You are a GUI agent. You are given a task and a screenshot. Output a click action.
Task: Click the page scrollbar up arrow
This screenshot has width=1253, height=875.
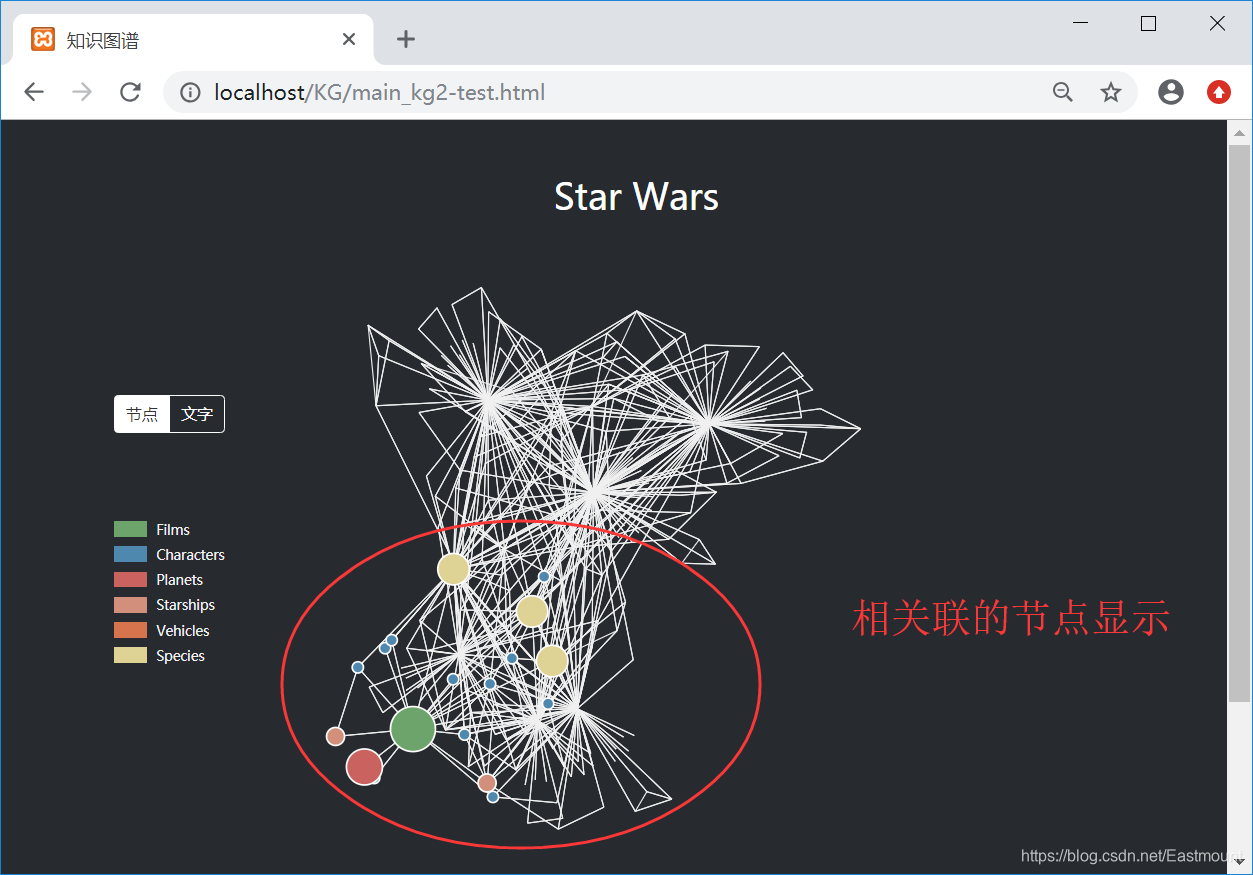point(1239,132)
